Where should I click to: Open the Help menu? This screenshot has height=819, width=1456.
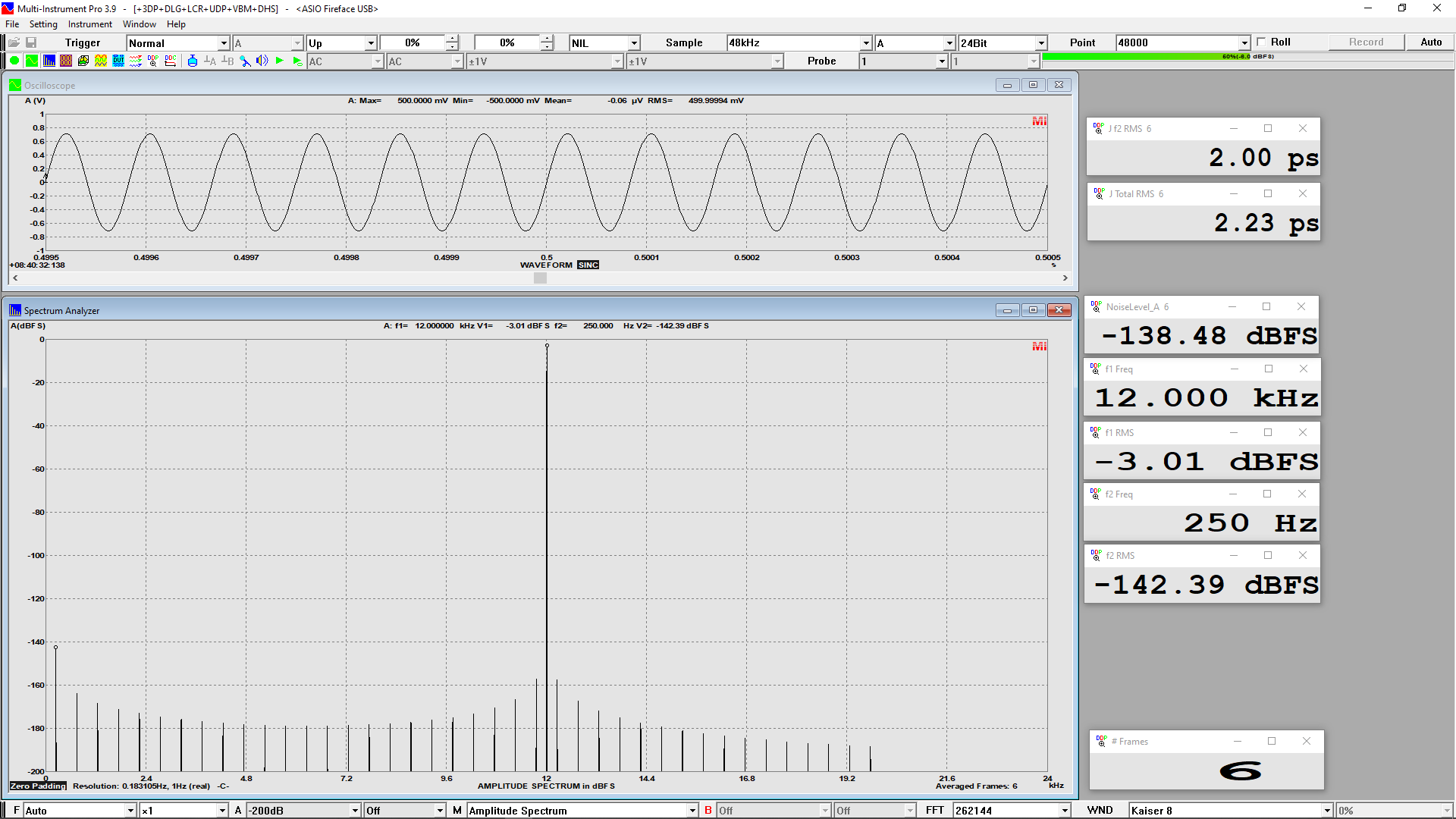(176, 24)
